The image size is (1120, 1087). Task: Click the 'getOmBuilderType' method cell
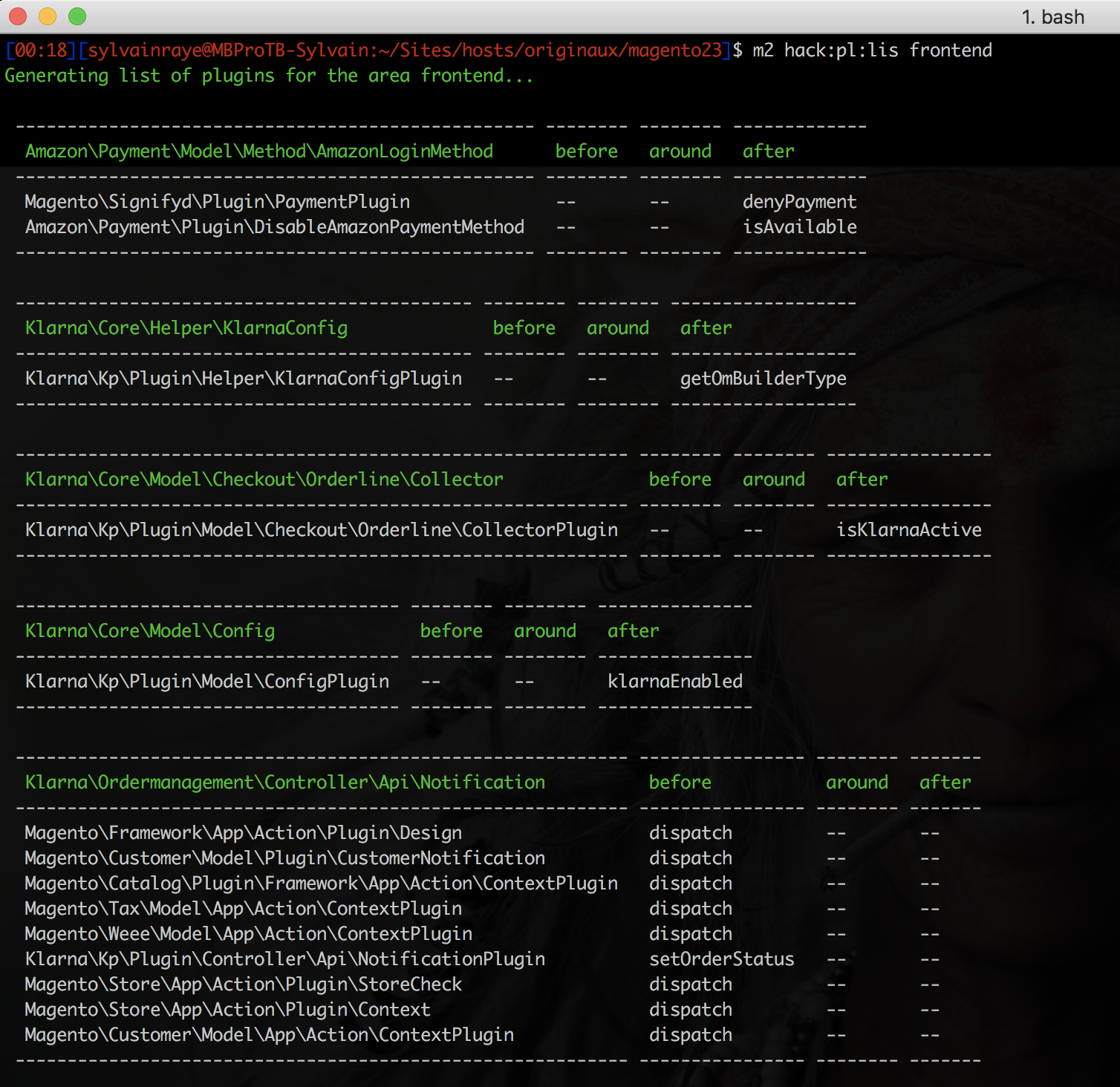[764, 379]
